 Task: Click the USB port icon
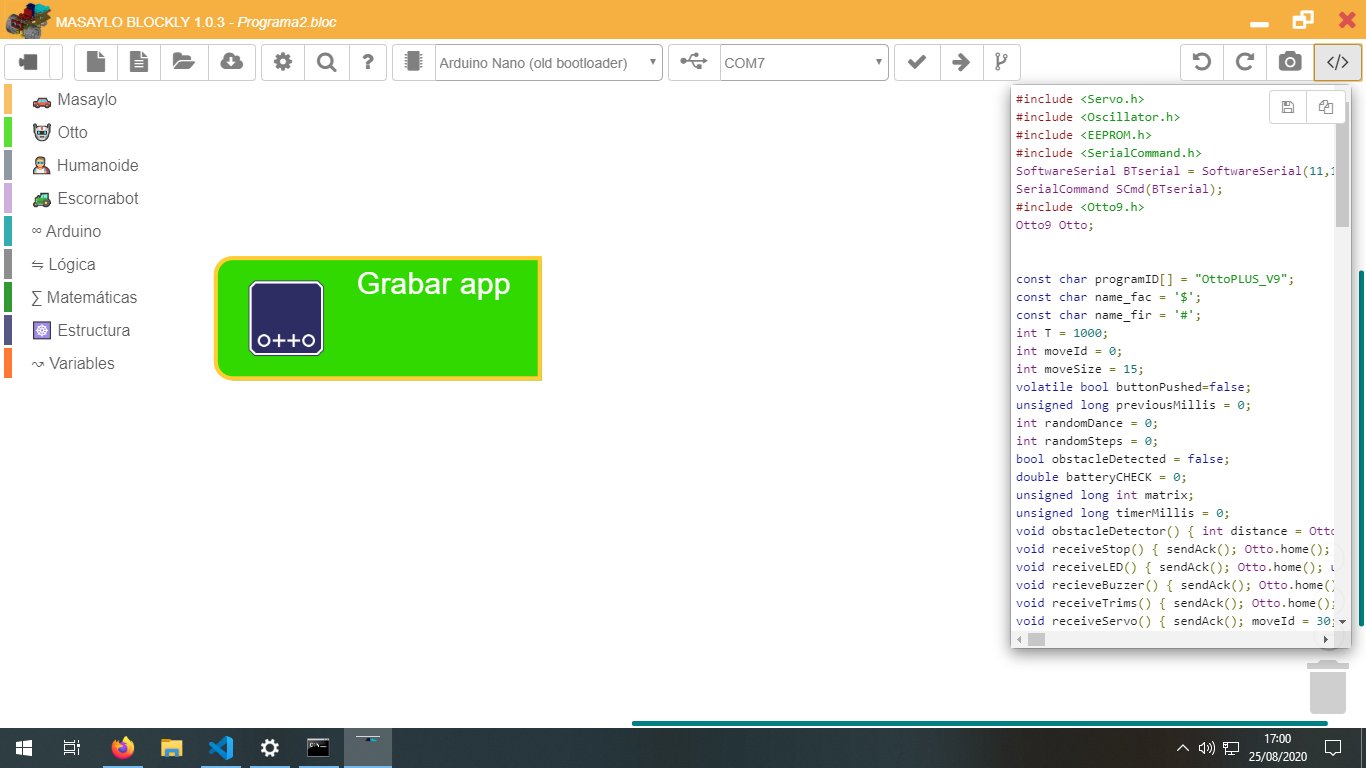693,62
